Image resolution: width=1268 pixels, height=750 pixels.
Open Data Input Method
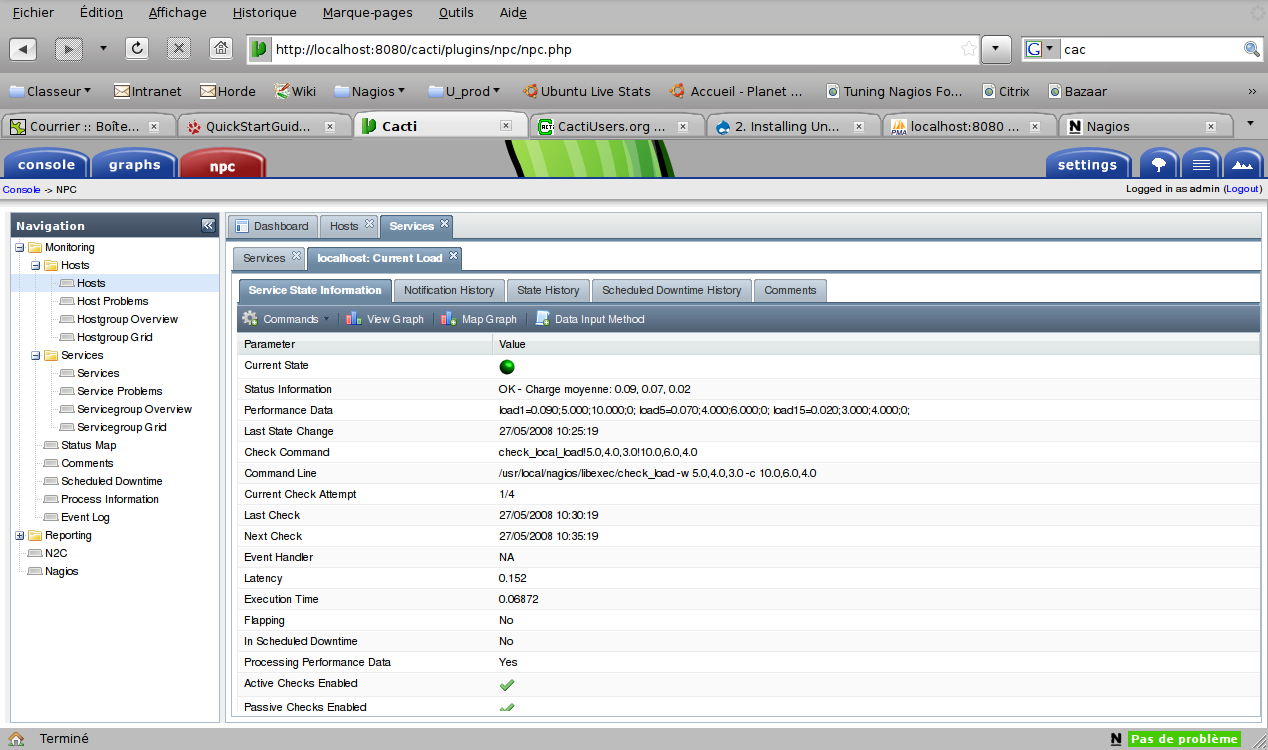(590, 319)
